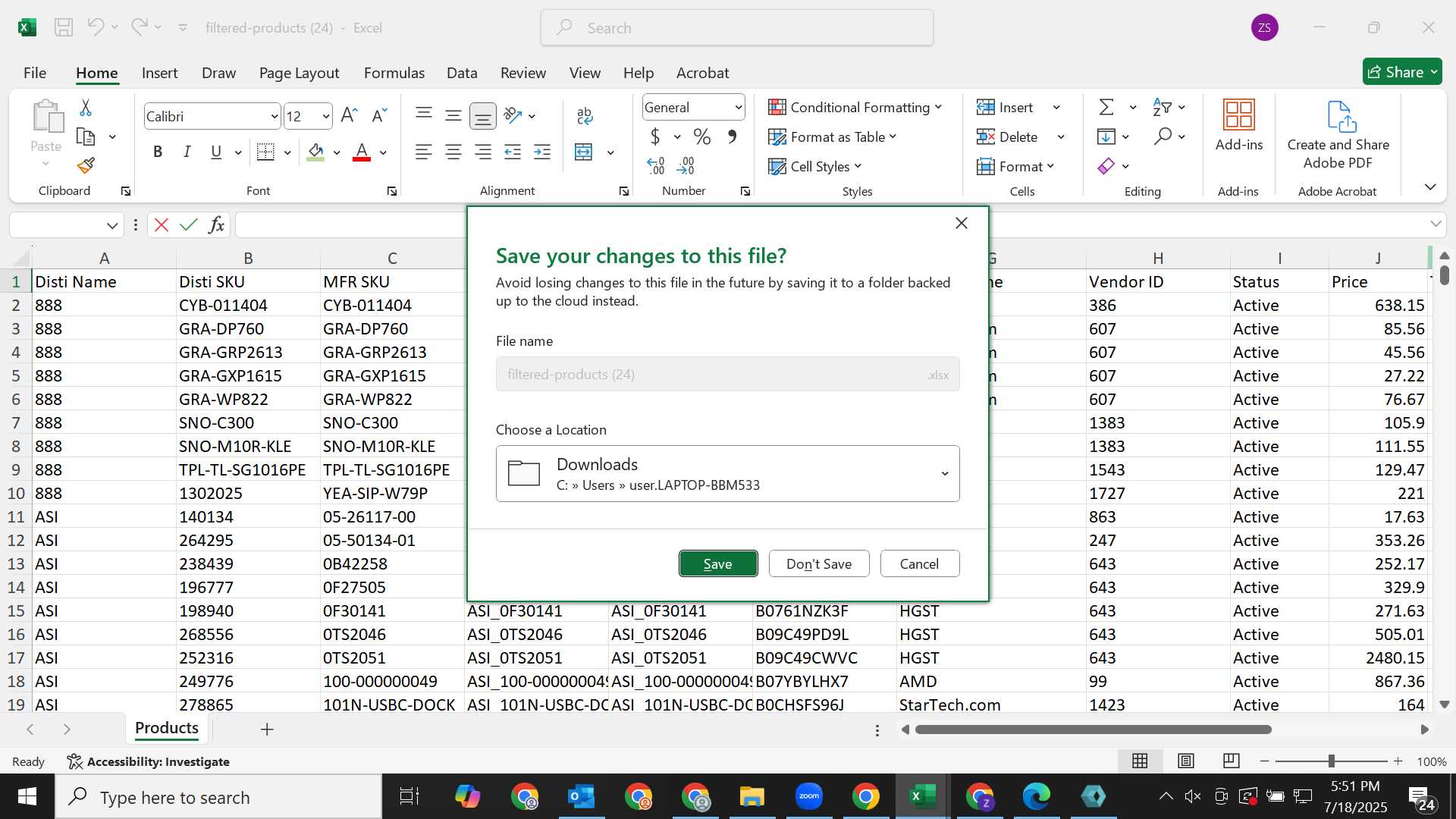The image size is (1456, 819).
Task: Apply Percent style
Action: pyautogui.click(x=702, y=137)
